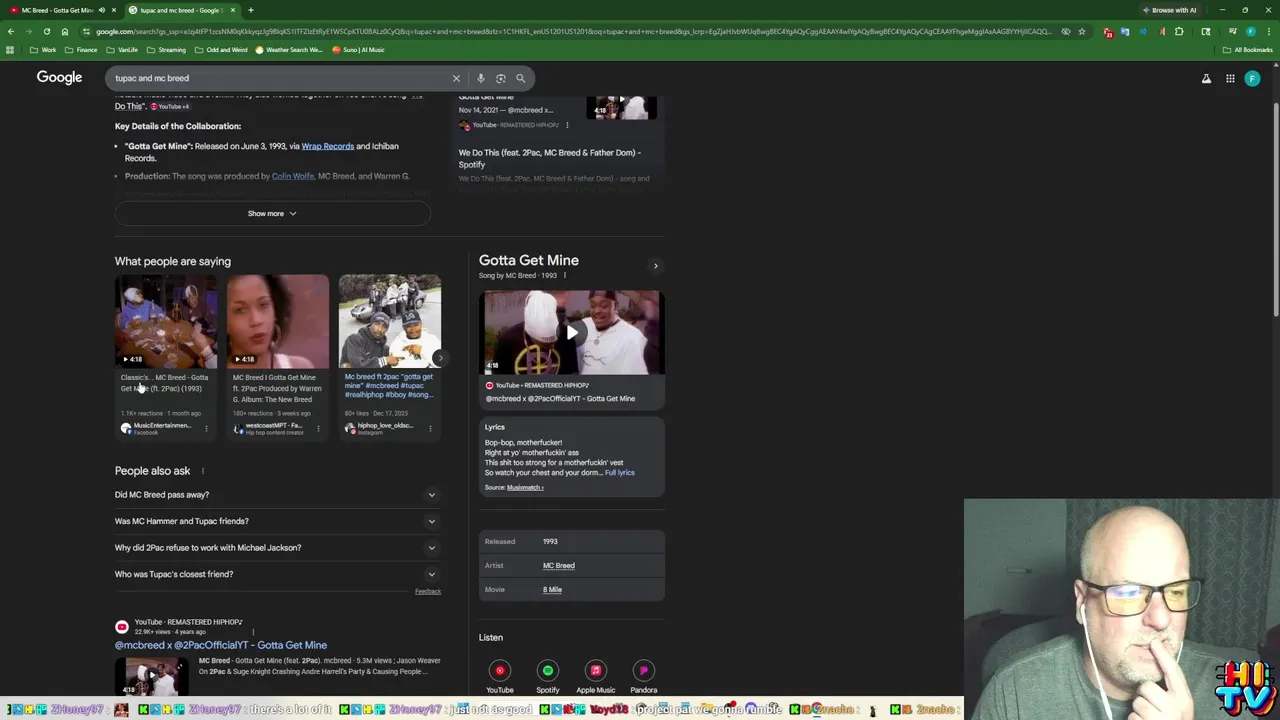The image size is (1280, 720).
Task: Open more options for Gotta Get Mine song
Action: 564,275
